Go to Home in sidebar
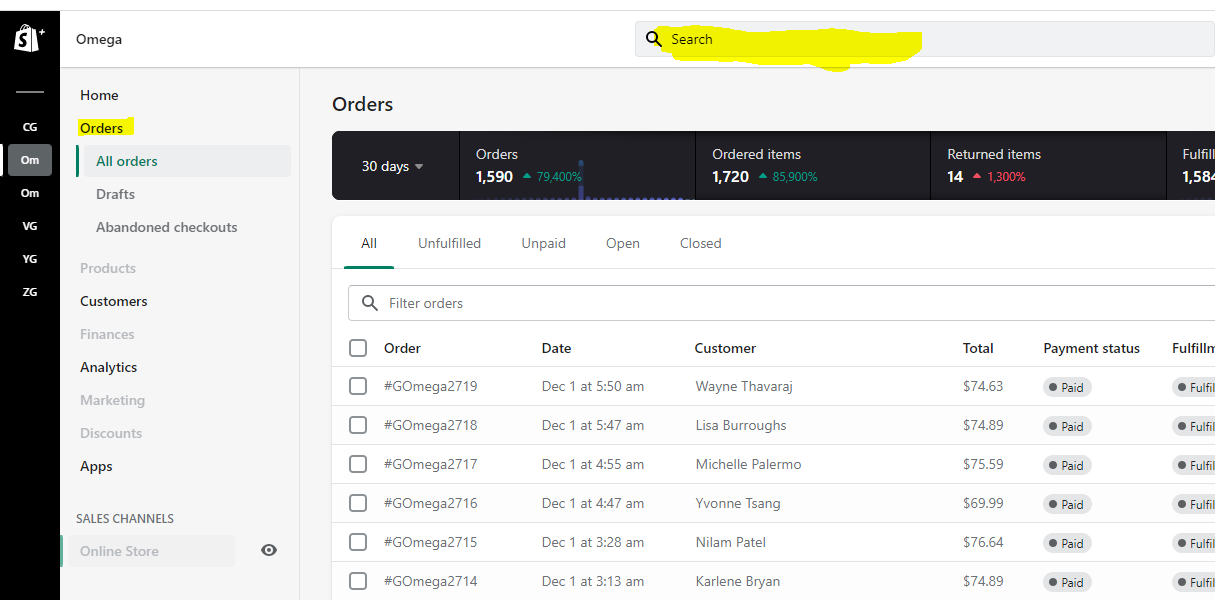This screenshot has height=600, width=1215. pyautogui.click(x=99, y=95)
